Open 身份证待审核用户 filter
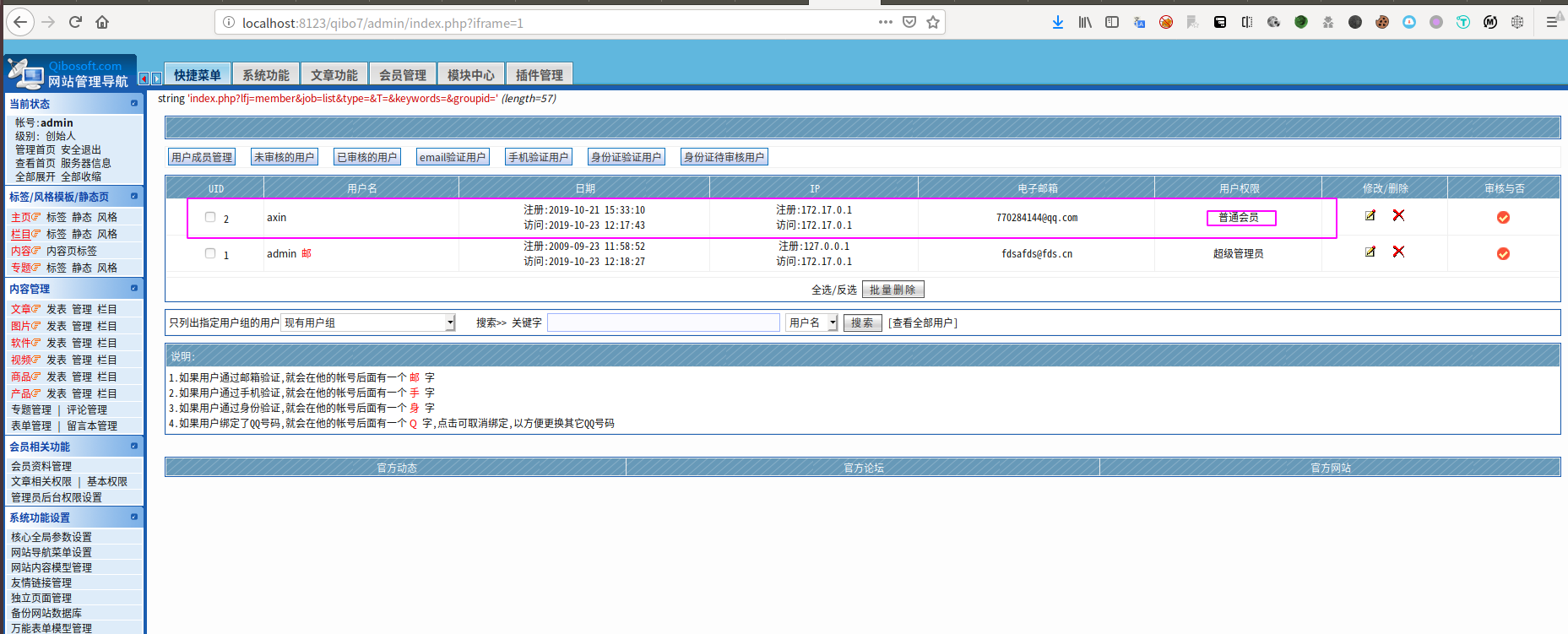 point(724,157)
